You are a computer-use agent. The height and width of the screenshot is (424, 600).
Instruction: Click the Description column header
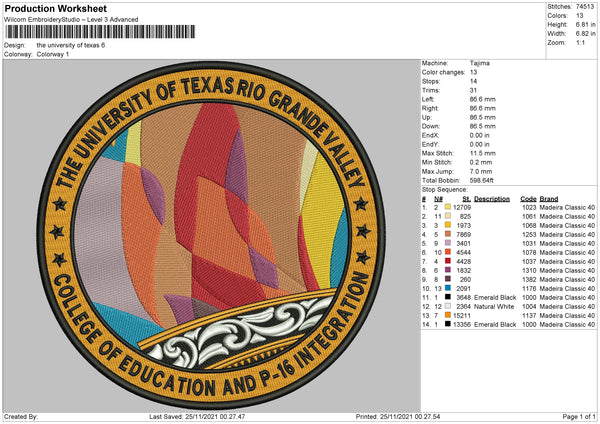tap(492, 199)
